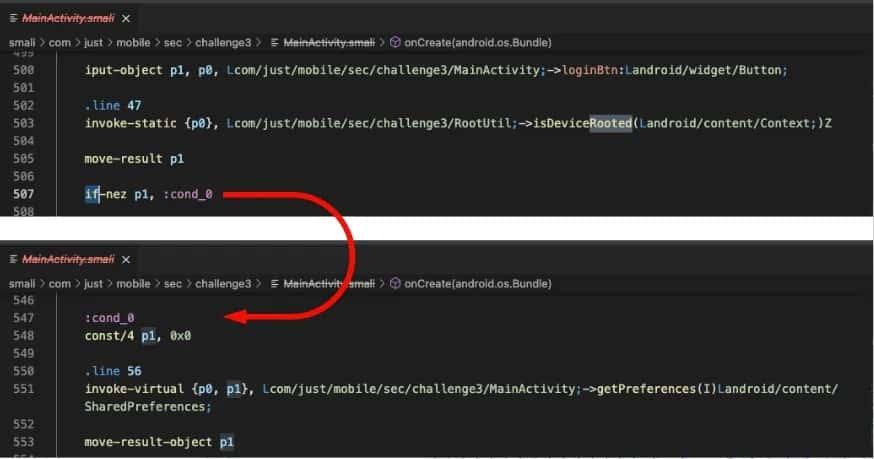Click file icon on the upper MainActivity.smali tab
This screenshot has width=874, height=459.
pos(12,18)
